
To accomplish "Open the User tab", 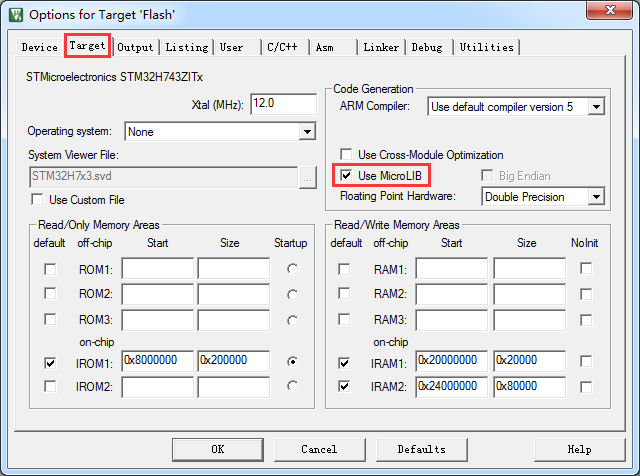I will tap(231, 47).
